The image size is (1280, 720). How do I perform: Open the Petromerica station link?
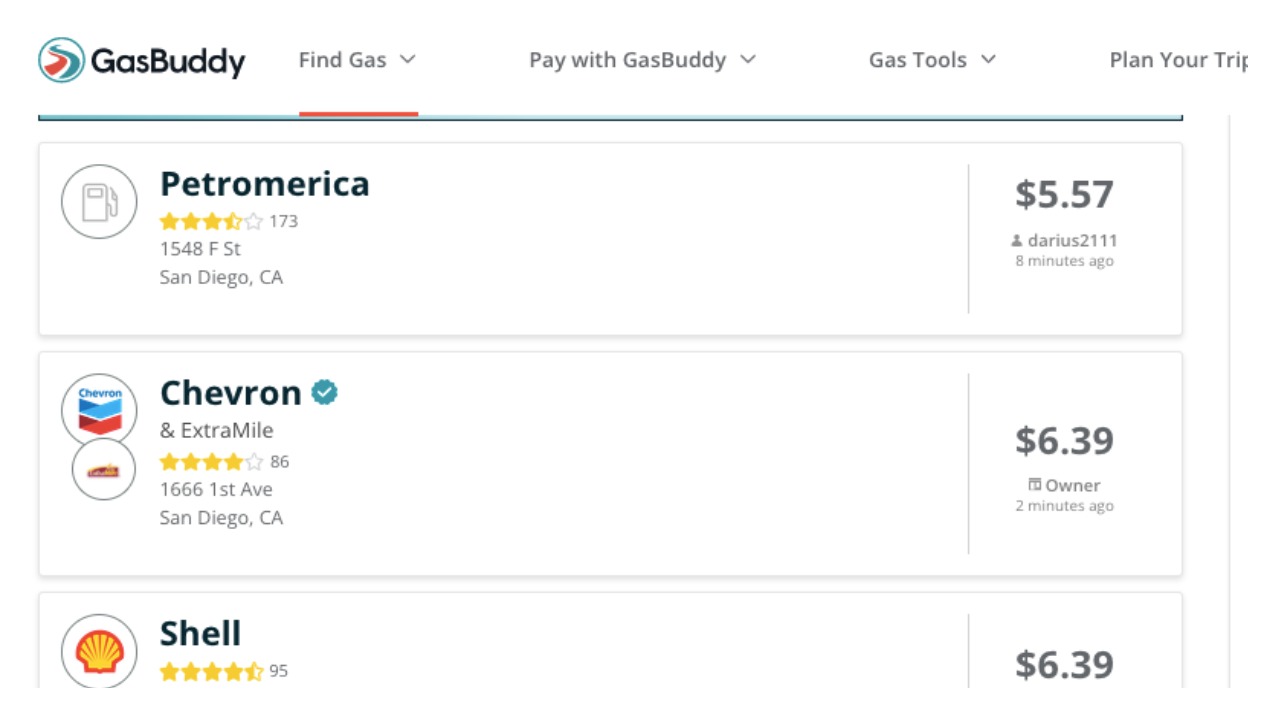(265, 184)
